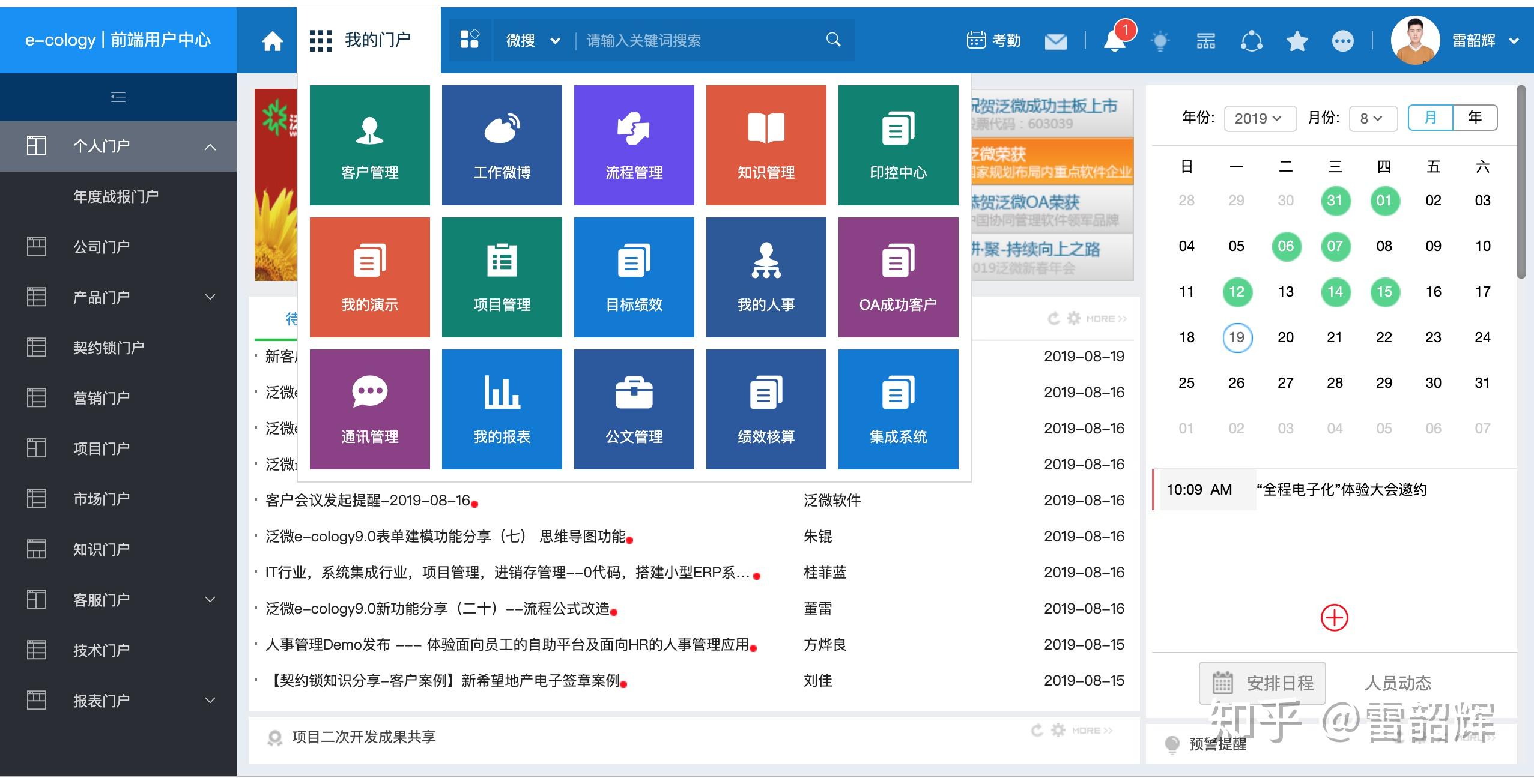Open the notification bell with badge
Screen dimensions: 1534x784
point(1115,41)
